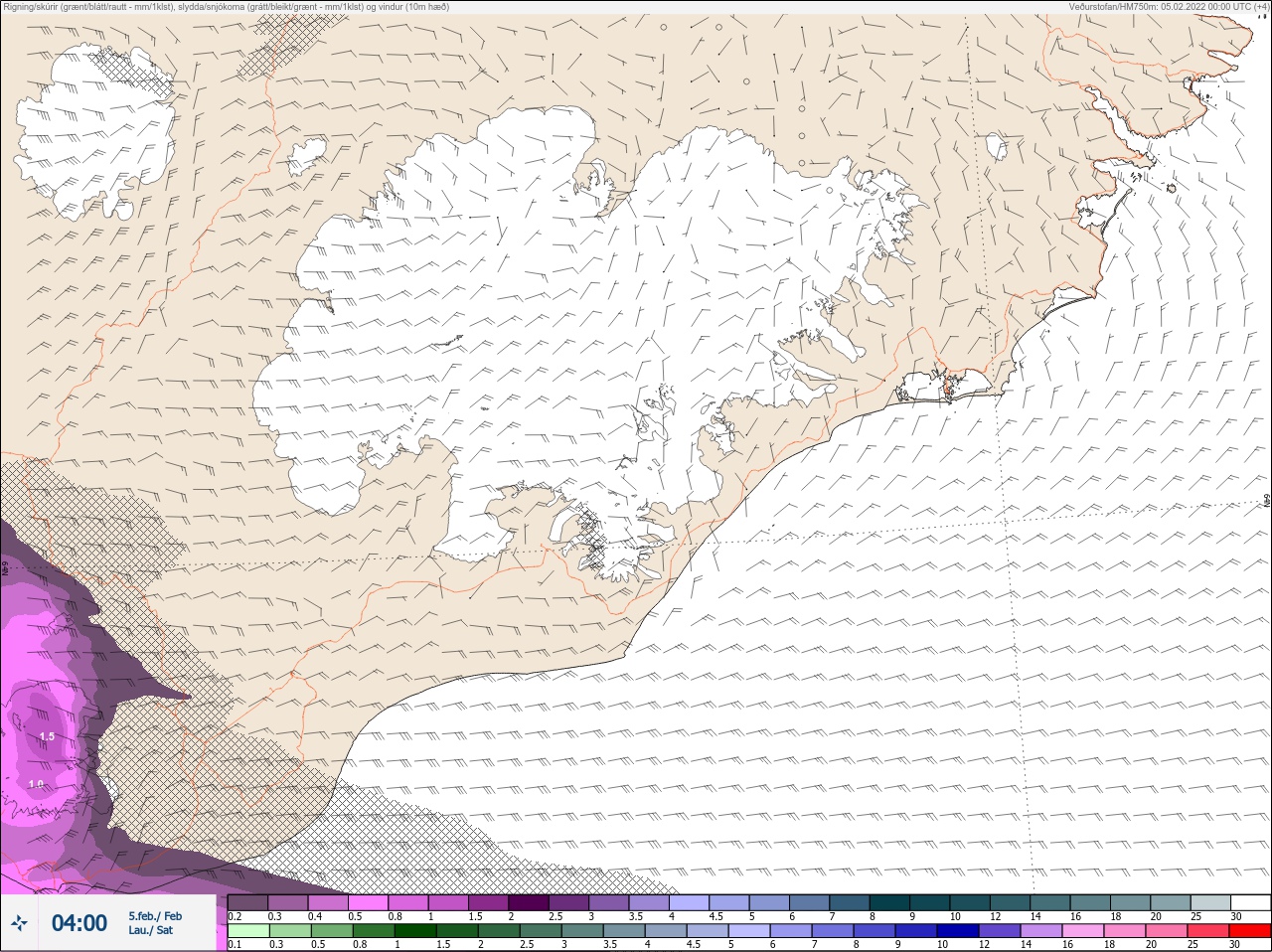Click the 'Lau./ Sat' weekday label
1272x952 pixels.
[150, 930]
